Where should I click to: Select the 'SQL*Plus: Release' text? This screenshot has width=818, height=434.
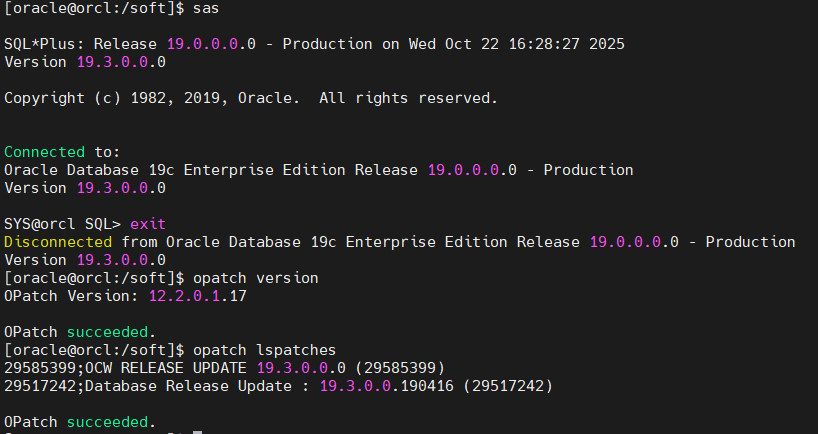click(80, 44)
